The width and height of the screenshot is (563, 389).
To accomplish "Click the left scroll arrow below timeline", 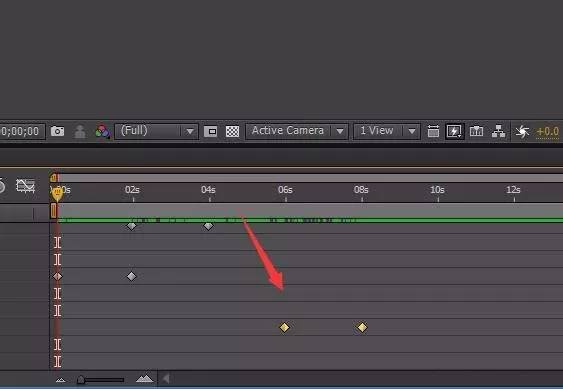I will click(166, 378).
